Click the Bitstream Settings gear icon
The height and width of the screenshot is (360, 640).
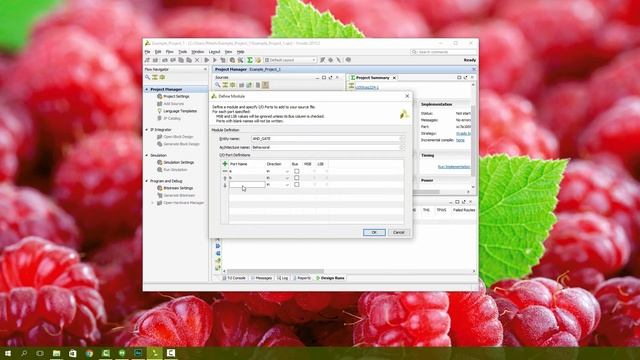(160, 188)
